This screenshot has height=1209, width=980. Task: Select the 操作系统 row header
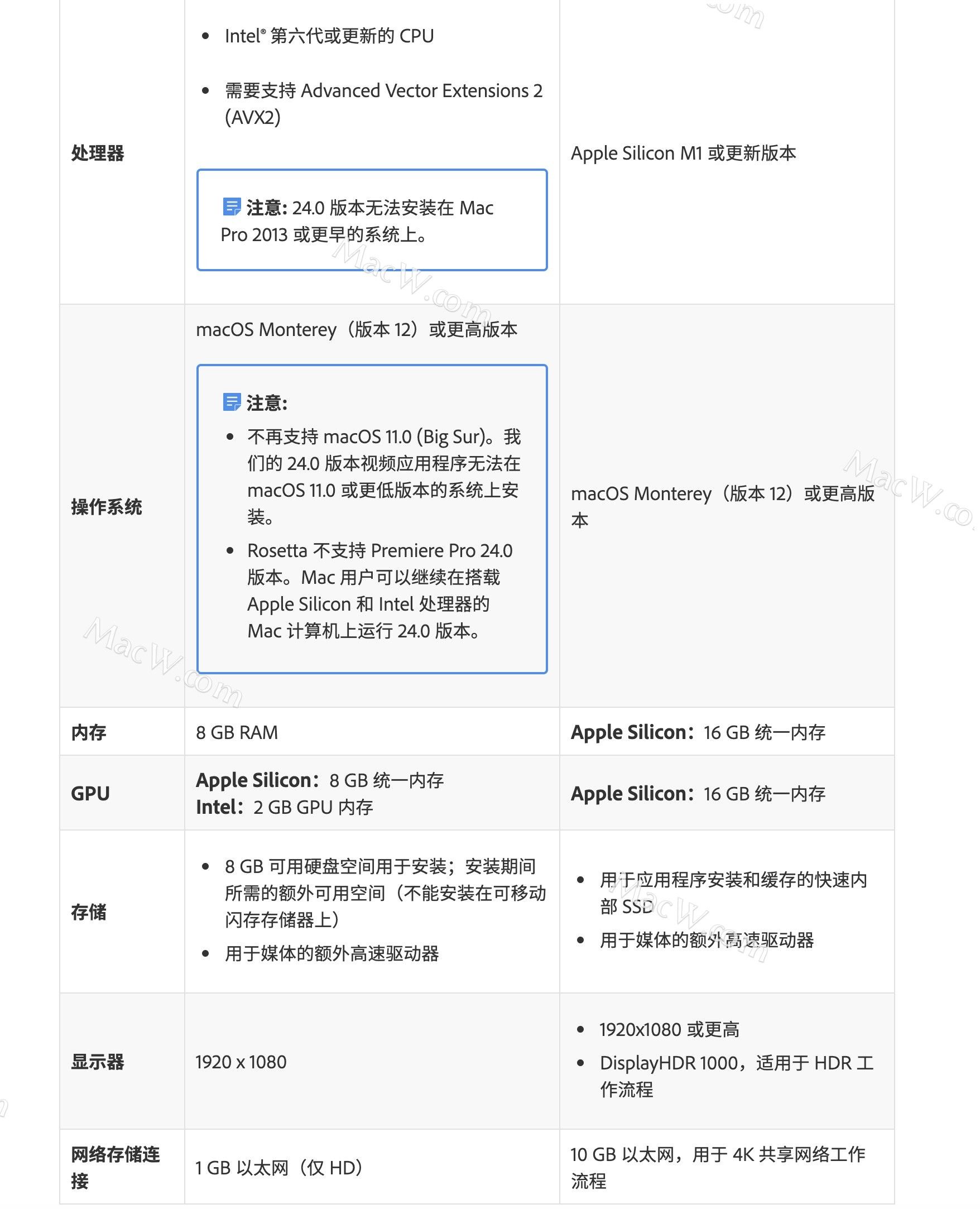tap(107, 507)
